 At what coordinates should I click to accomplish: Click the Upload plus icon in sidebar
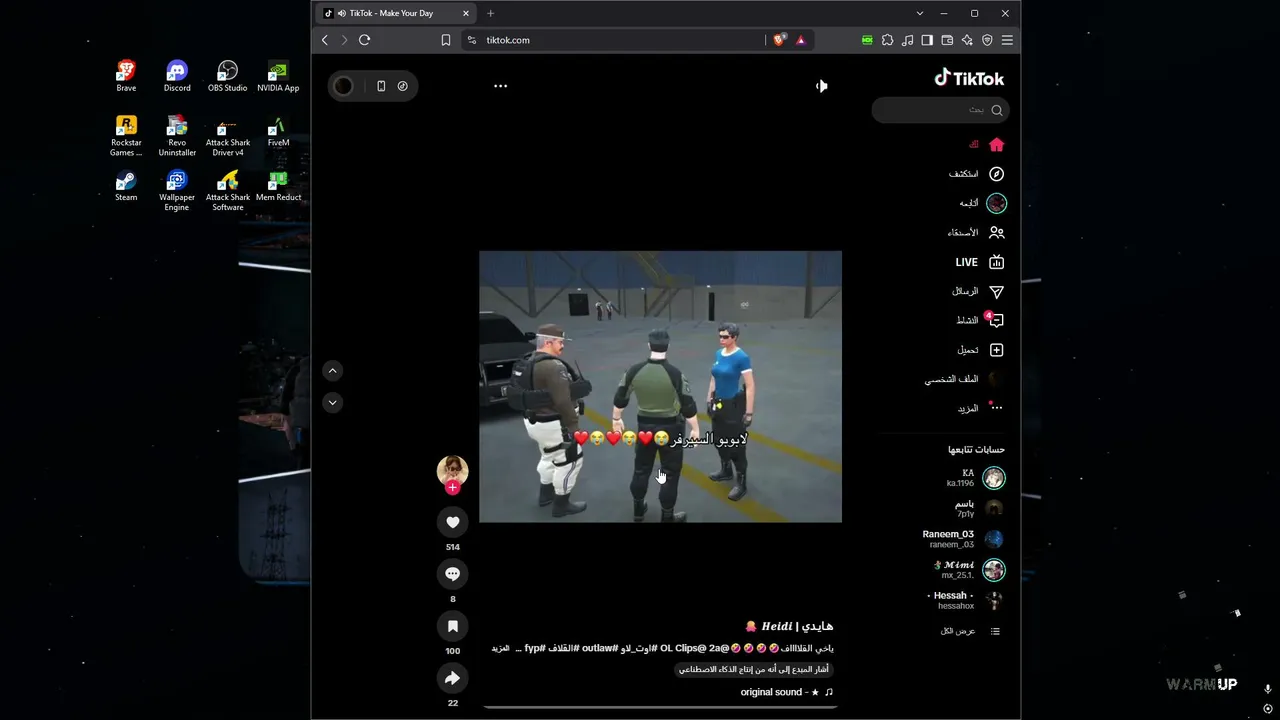[996, 350]
